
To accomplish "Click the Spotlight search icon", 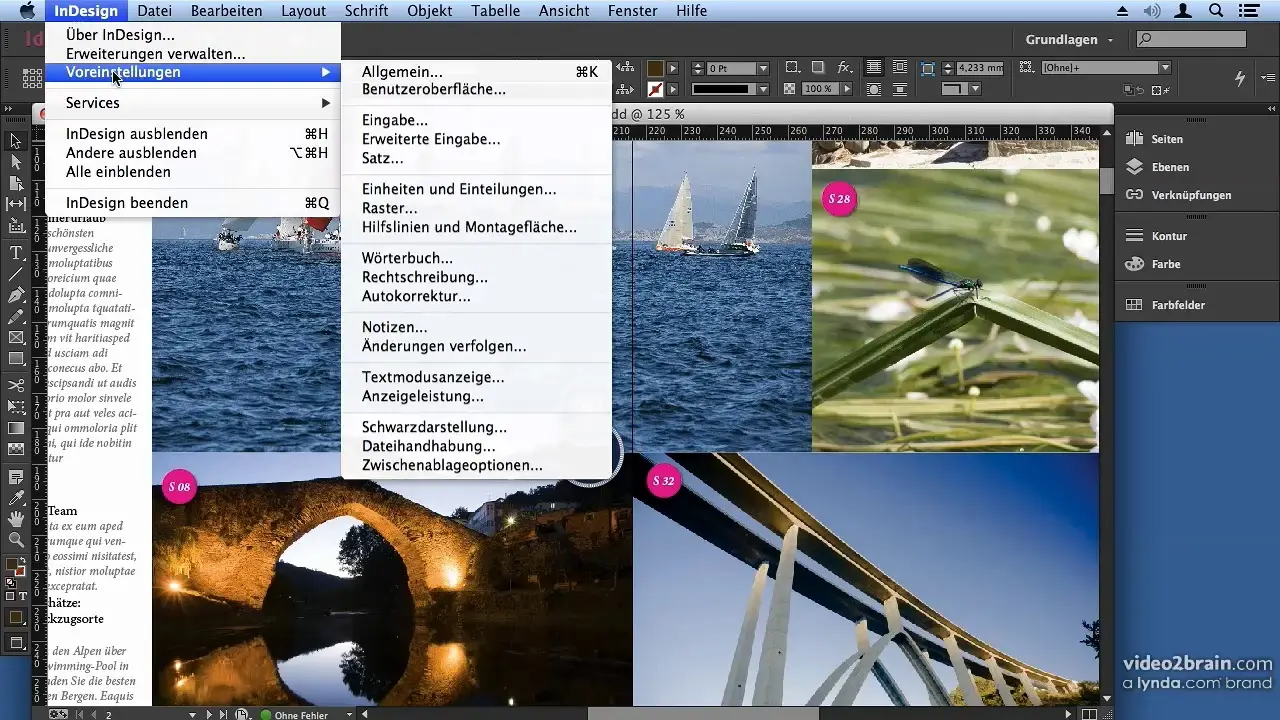I will 1216,11.
